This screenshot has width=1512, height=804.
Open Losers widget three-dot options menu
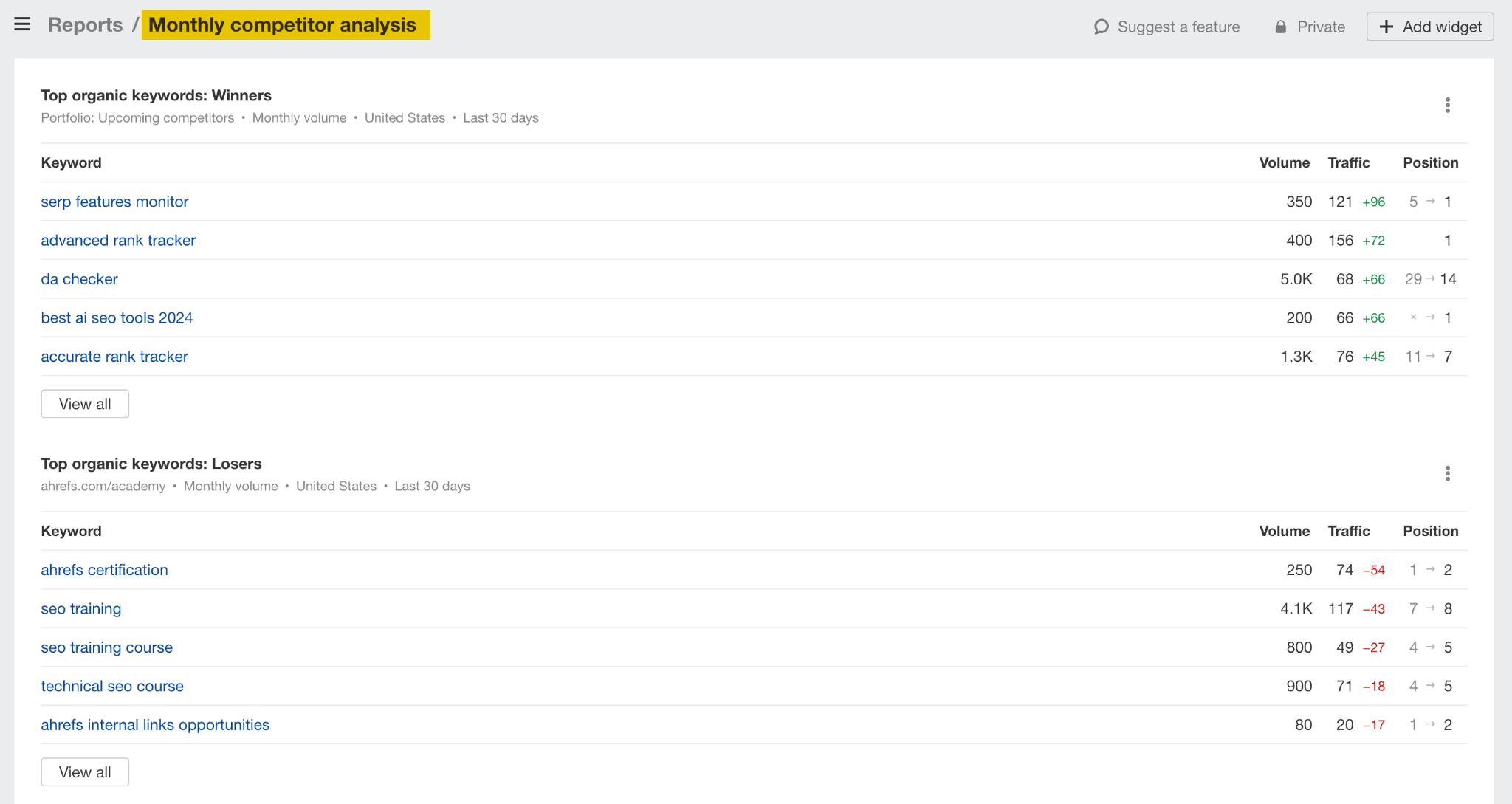pyautogui.click(x=1447, y=474)
